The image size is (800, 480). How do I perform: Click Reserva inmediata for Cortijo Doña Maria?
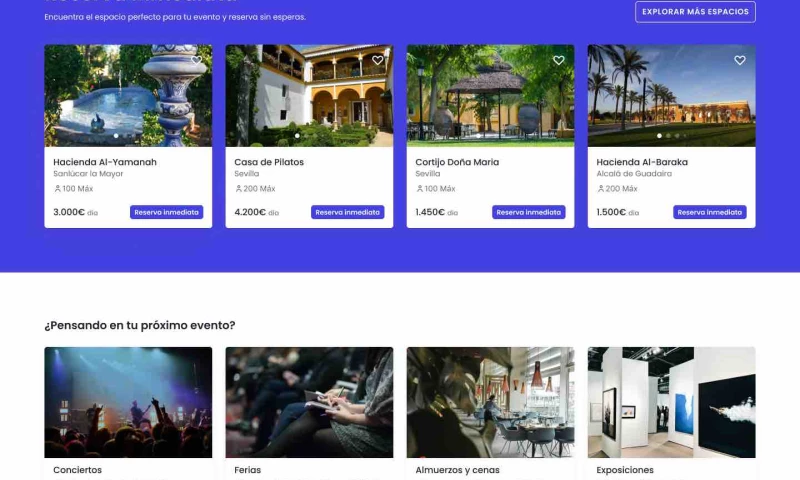pyautogui.click(x=529, y=212)
